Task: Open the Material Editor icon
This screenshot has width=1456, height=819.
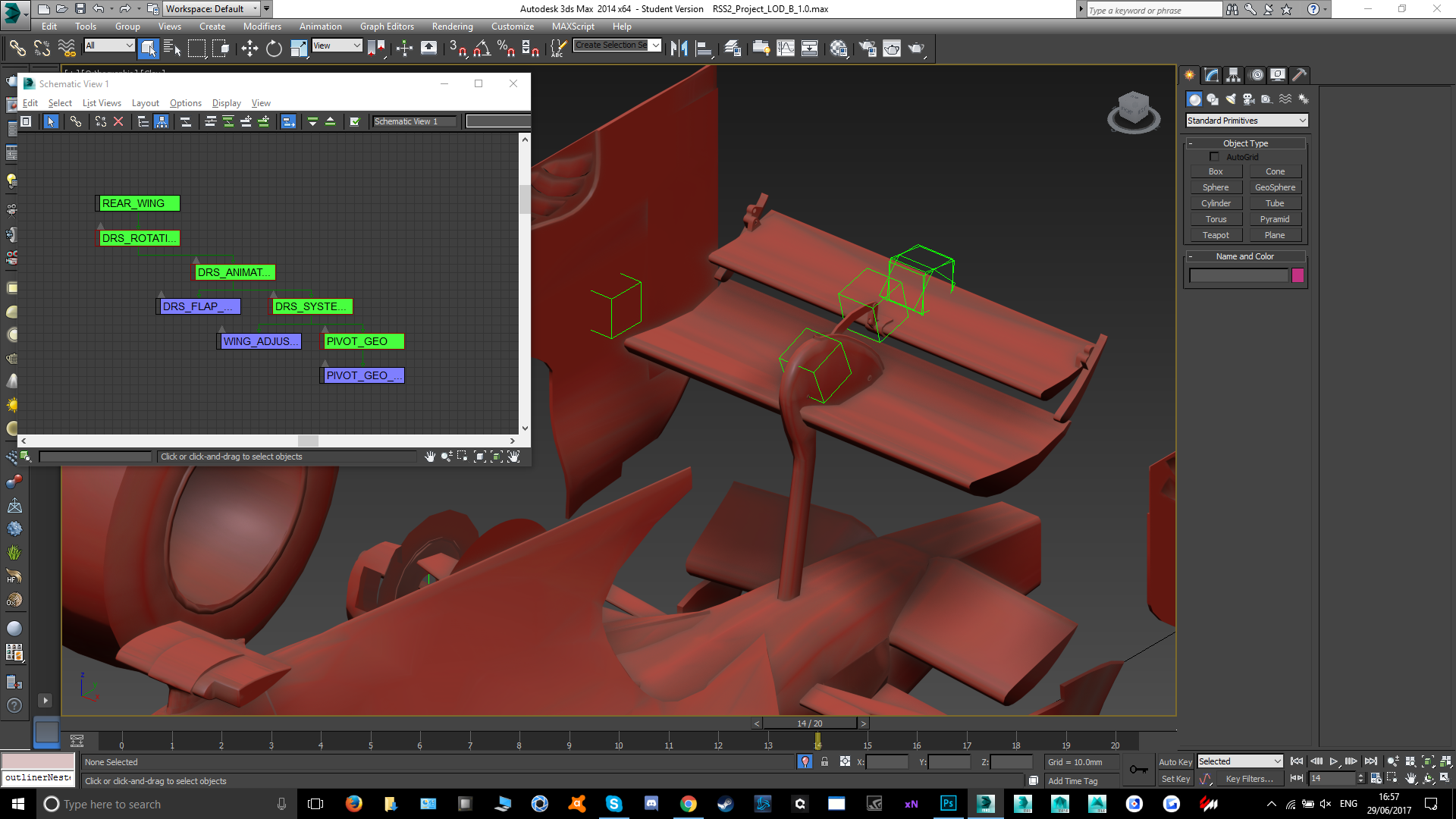Action: (838, 49)
